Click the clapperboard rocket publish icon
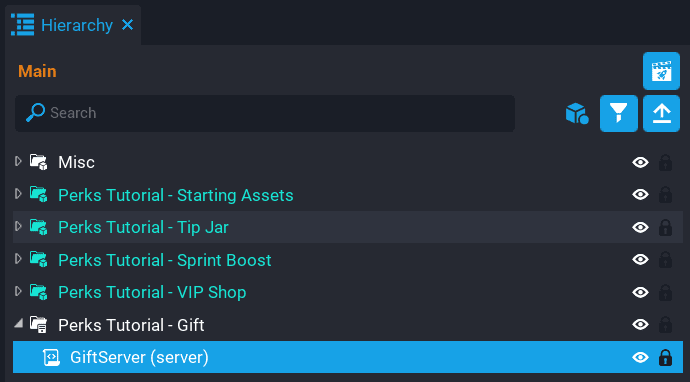This screenshot has height=382, width=690. tap(661, 71)
